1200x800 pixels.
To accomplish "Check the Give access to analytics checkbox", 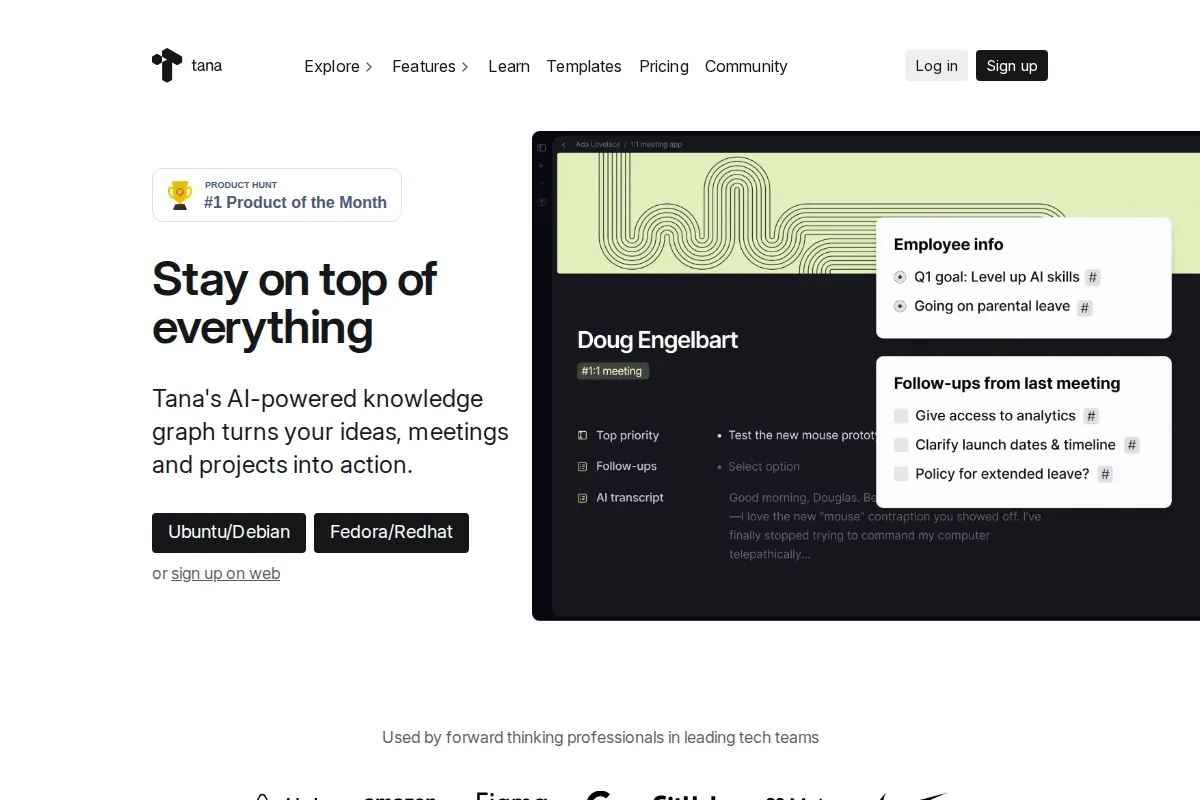I will pos(901,416).
